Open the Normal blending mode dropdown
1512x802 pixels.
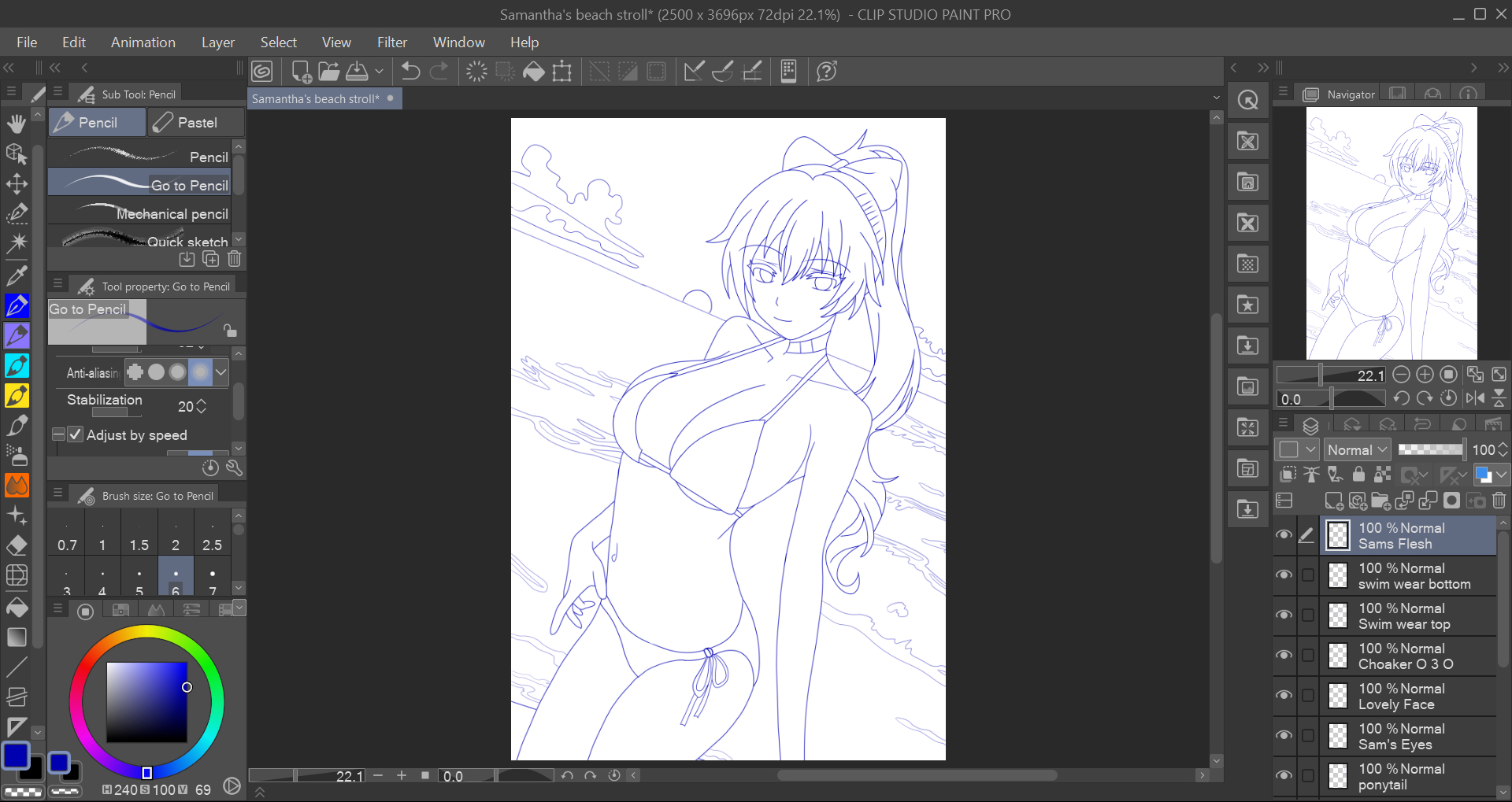point(1356,450)
